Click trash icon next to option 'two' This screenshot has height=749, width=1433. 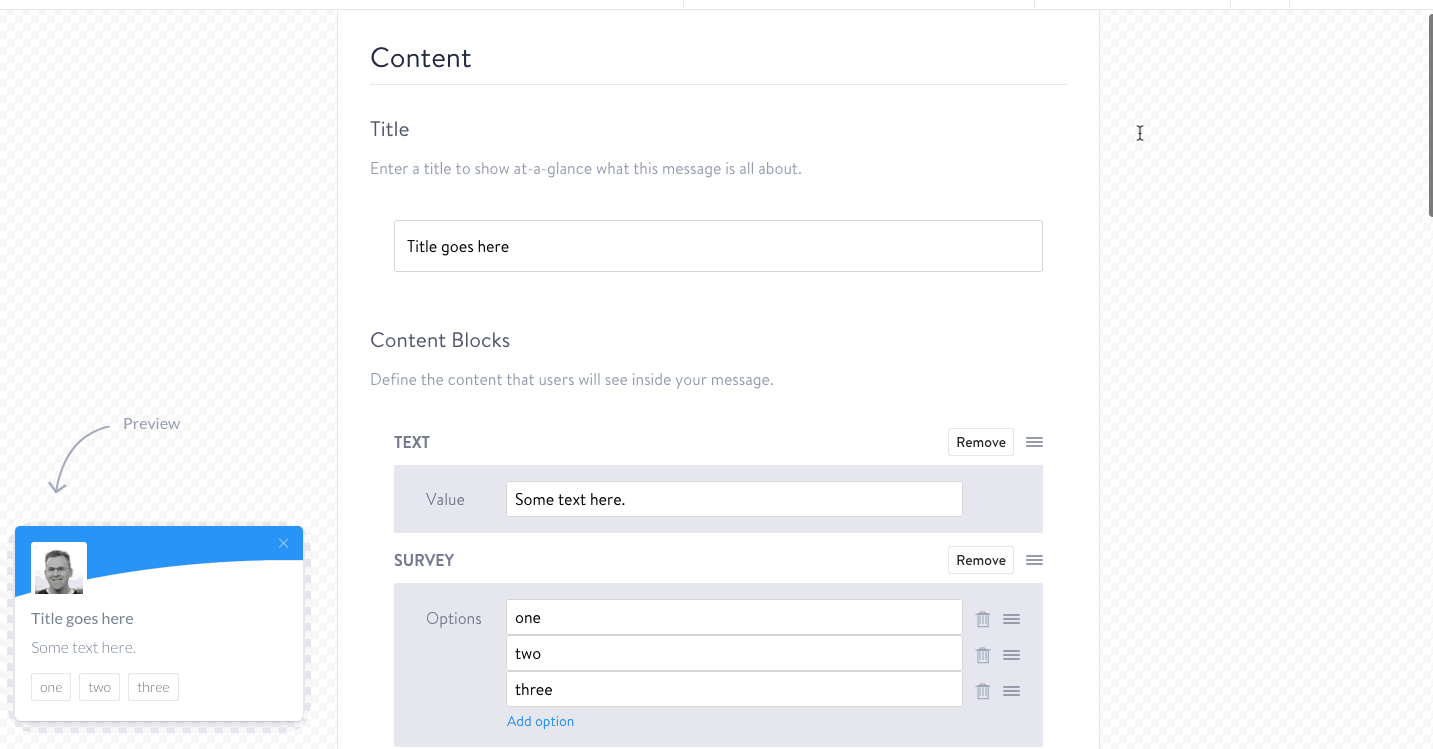983,655
